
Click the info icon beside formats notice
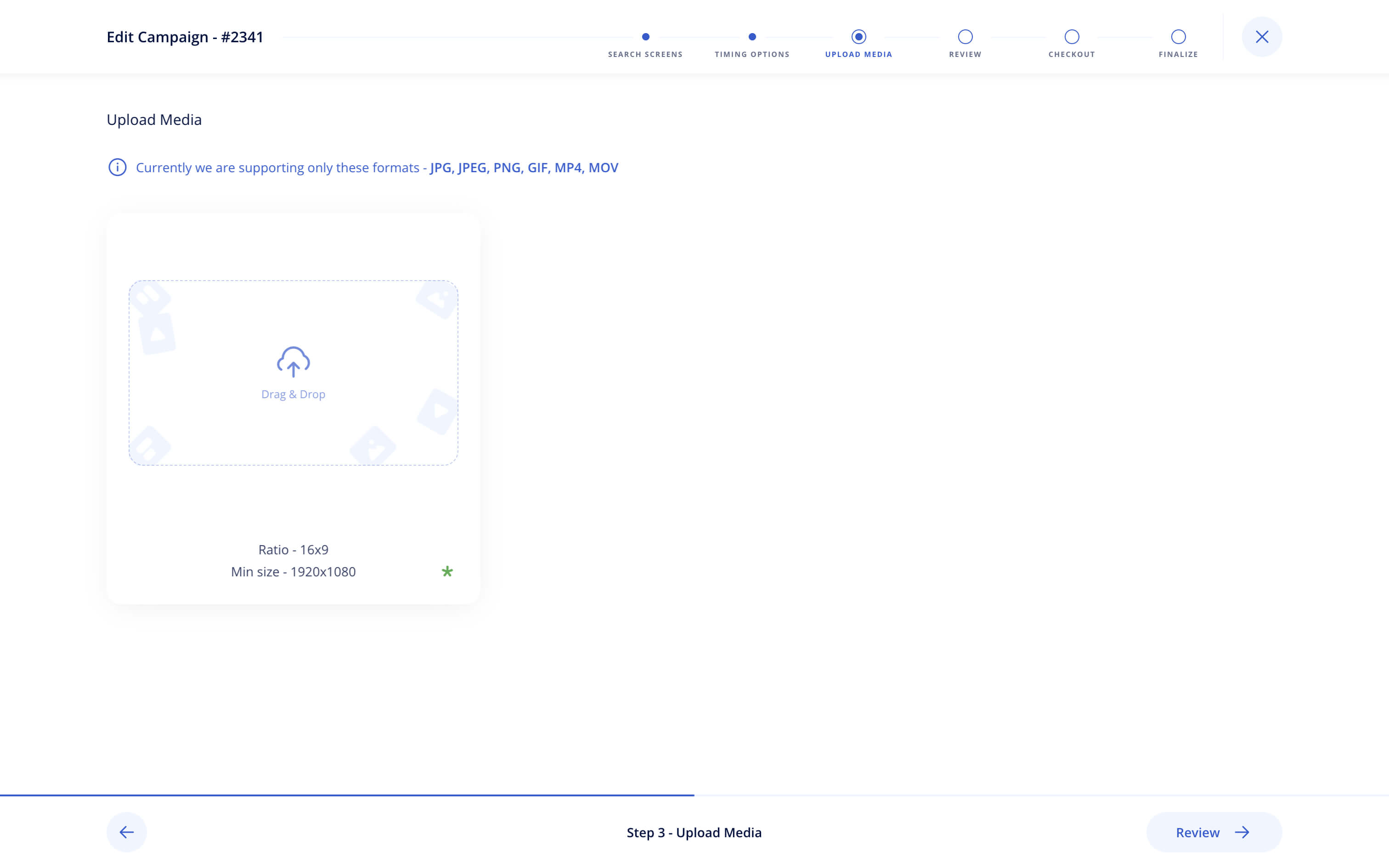118,168
